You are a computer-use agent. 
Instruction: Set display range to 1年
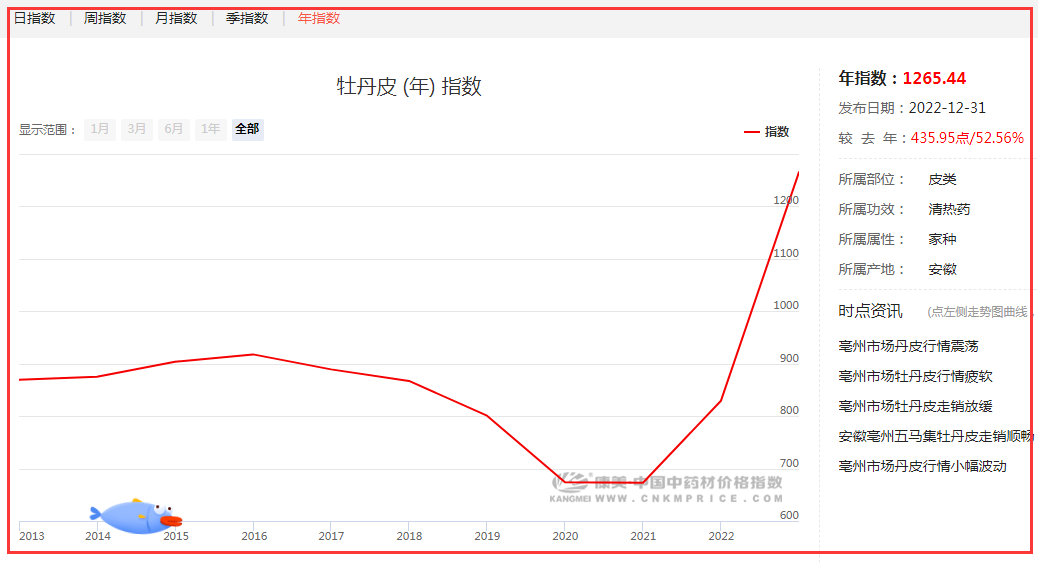pos(211,129)
